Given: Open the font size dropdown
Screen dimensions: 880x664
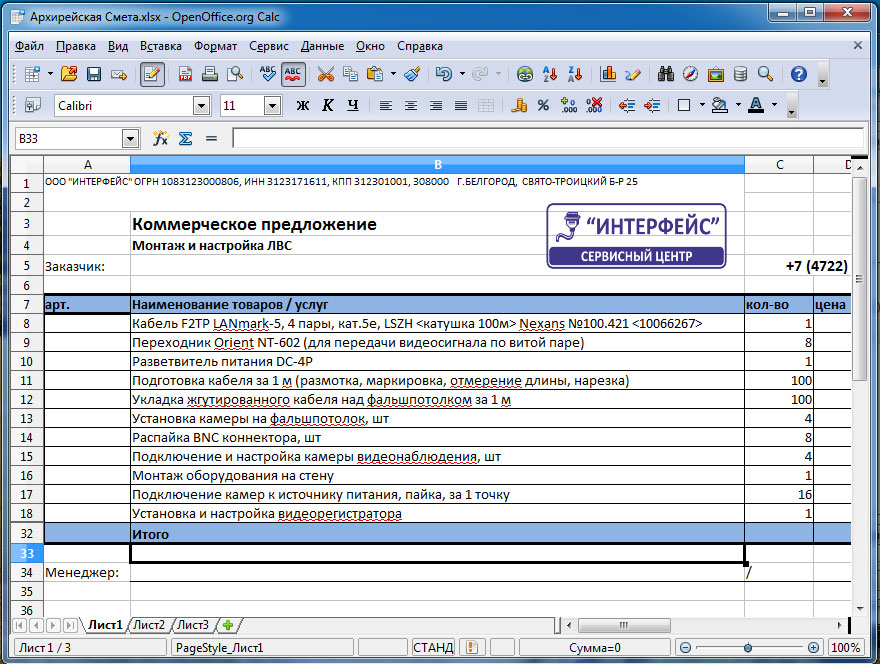Looking at the screenshot, I should coord(272,106).
